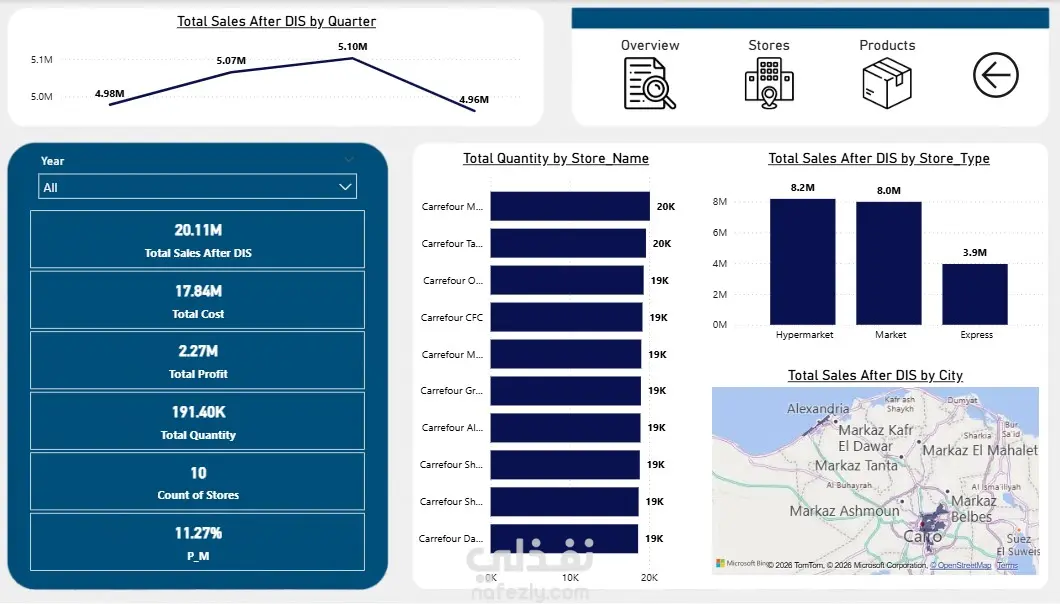Click the 5.10M peak on quarter line

pyautogui.click(x=352, y=58)
